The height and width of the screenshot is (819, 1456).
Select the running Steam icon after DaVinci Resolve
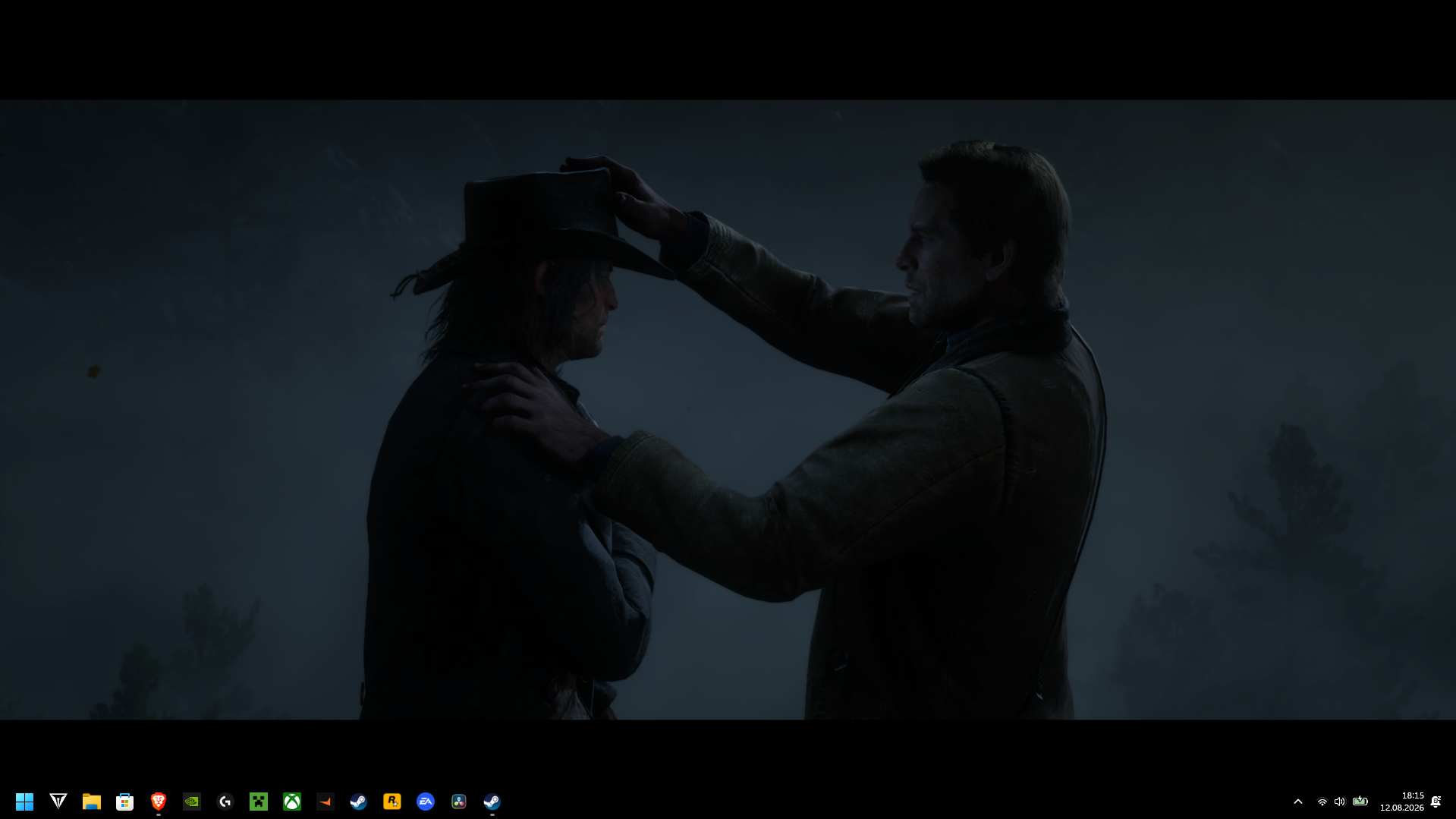click(x=492, y=802)
